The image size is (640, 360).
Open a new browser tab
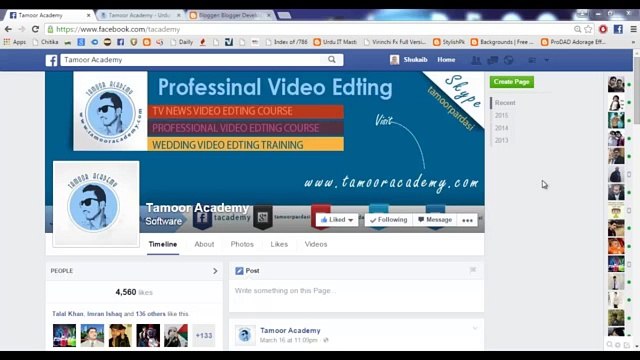(x=284, y=15)
